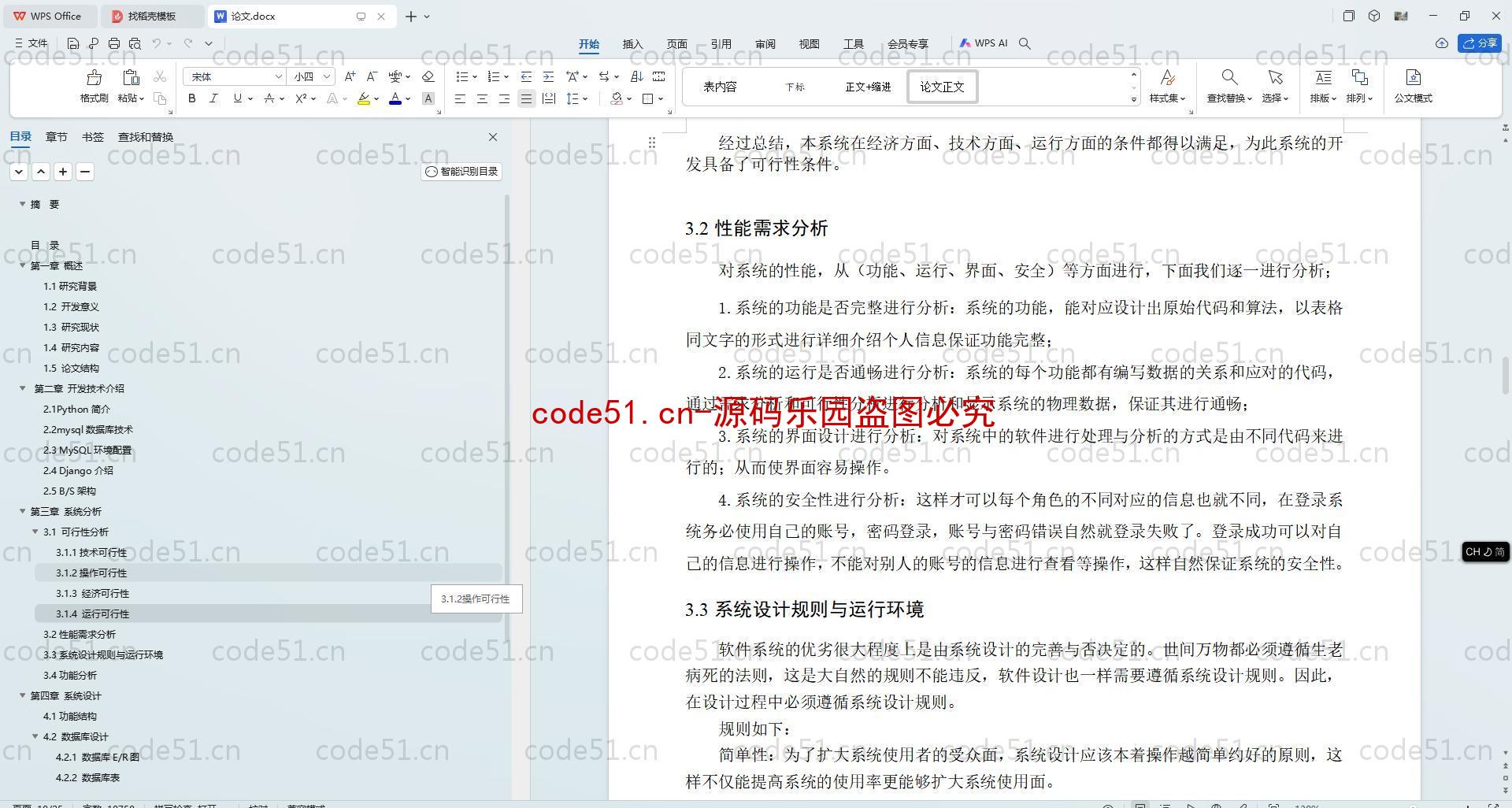
Task: Click the decrease indent icon
Action: click(x=526, y=76)
